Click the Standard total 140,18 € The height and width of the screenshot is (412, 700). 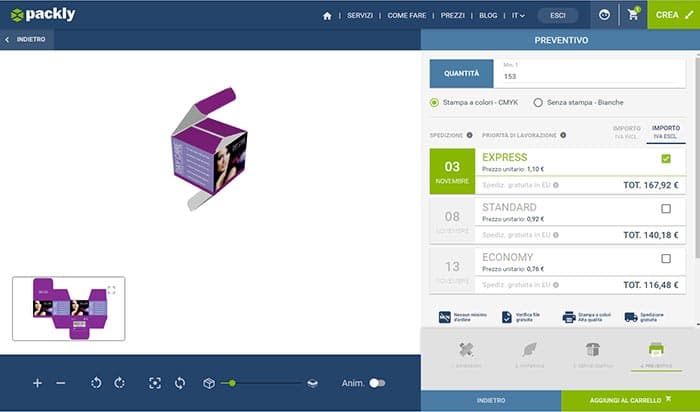[x=651, y=235]
